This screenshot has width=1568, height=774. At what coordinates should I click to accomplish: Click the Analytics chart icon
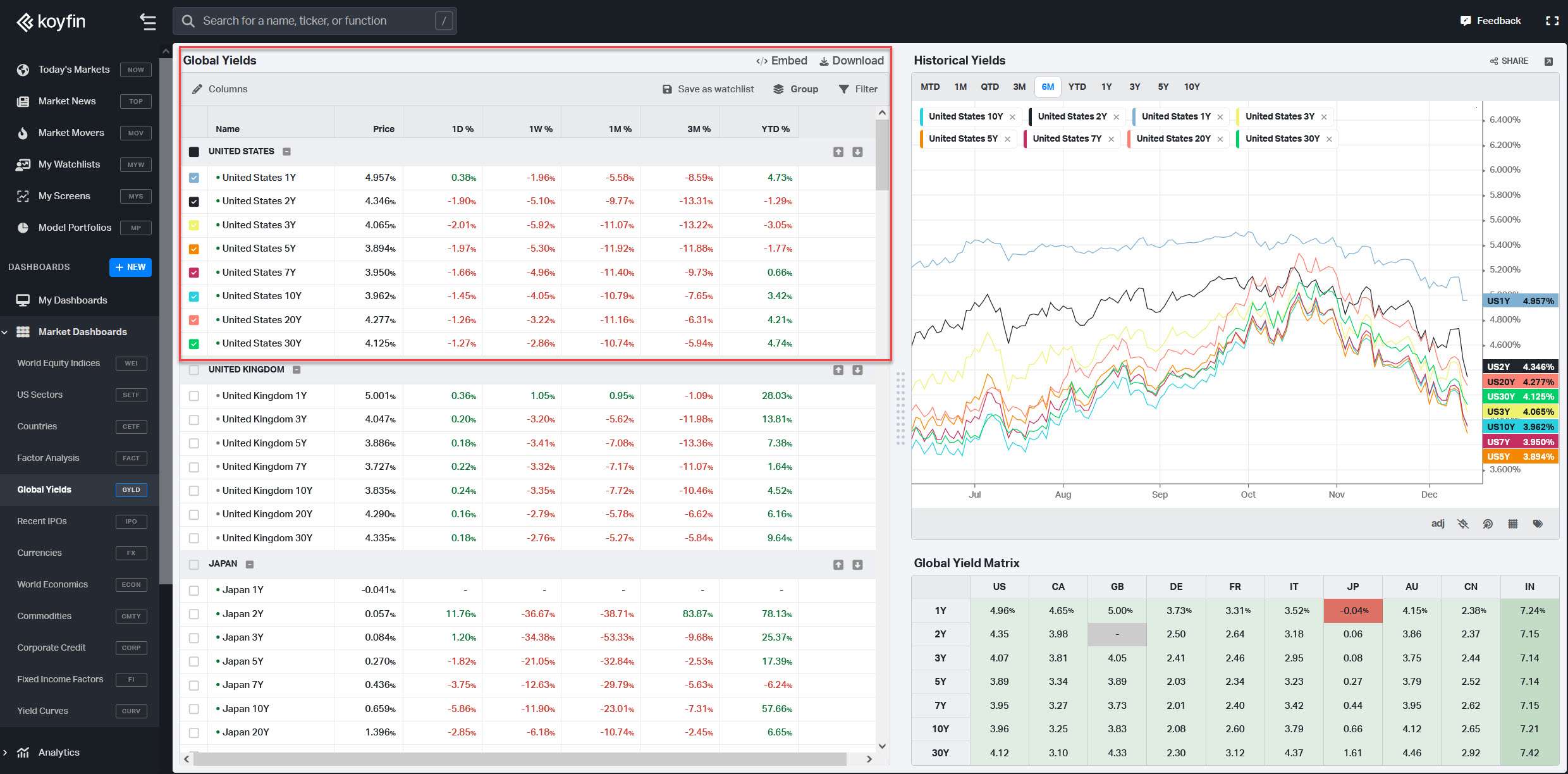23,752
